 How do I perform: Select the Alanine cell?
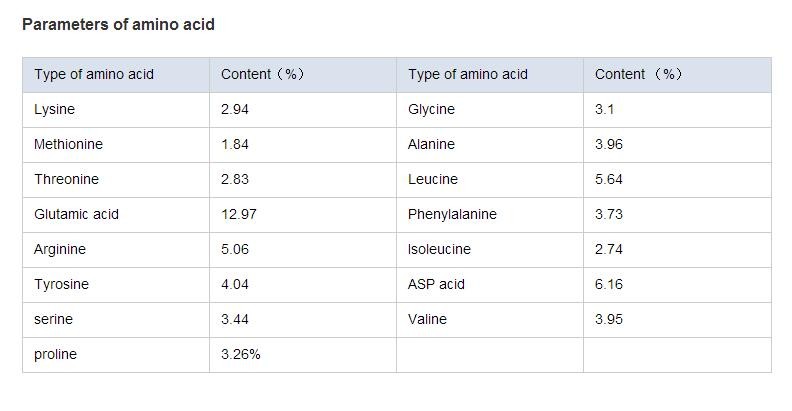pyautogui.click(x=431, y=144)
